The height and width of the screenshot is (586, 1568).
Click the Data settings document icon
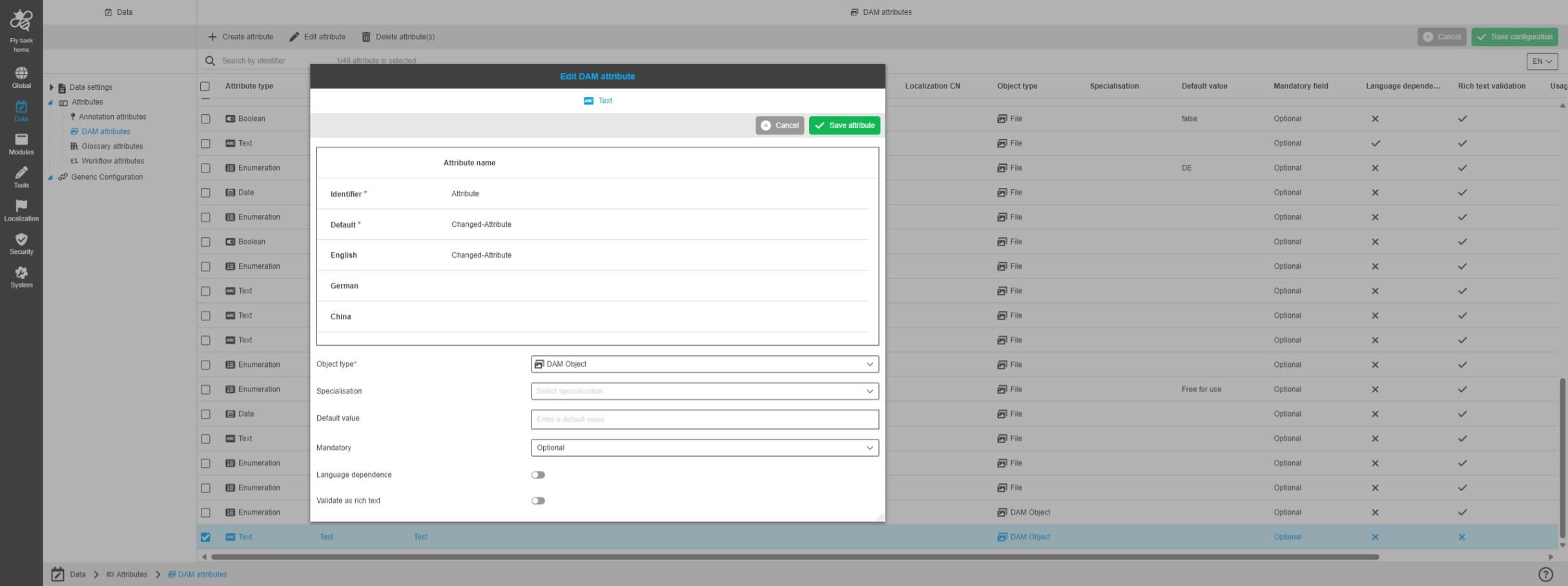click(x=62, y=88)
